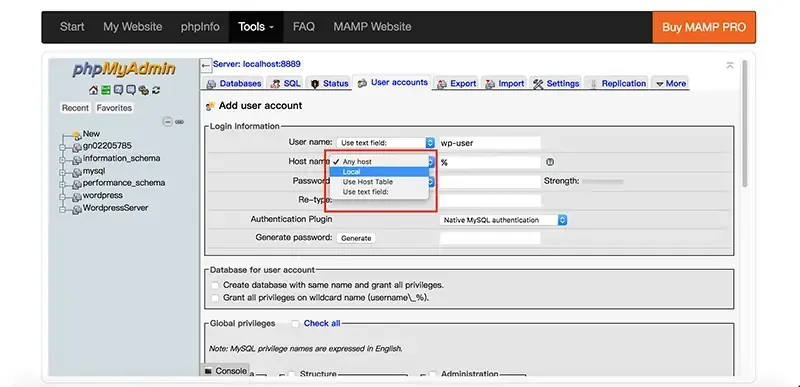Open the User accounts tab
The height and width of the screenshot is (387, 800).
tap(392, 82)
